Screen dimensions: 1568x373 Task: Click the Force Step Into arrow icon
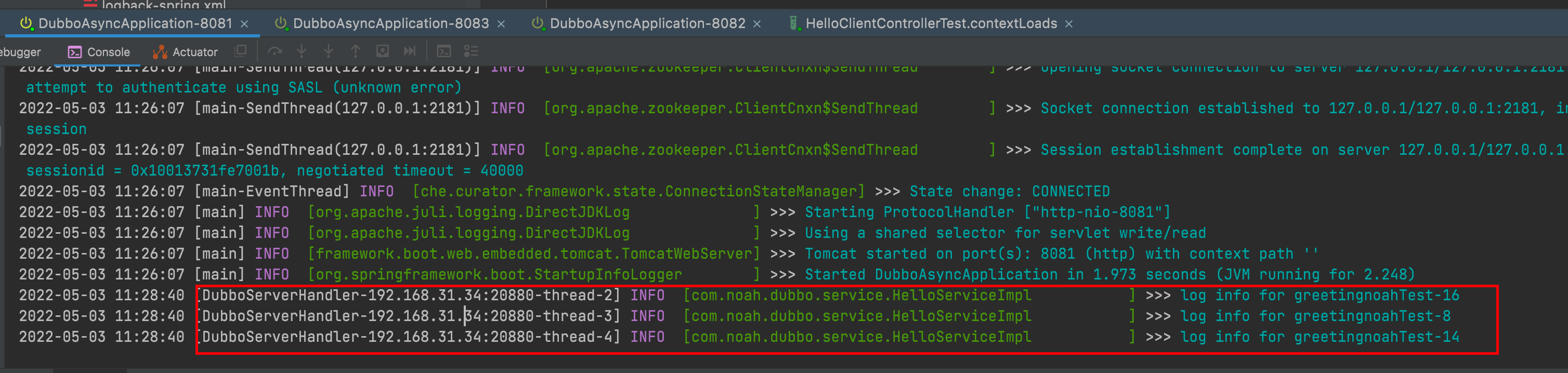coord(329,51)
